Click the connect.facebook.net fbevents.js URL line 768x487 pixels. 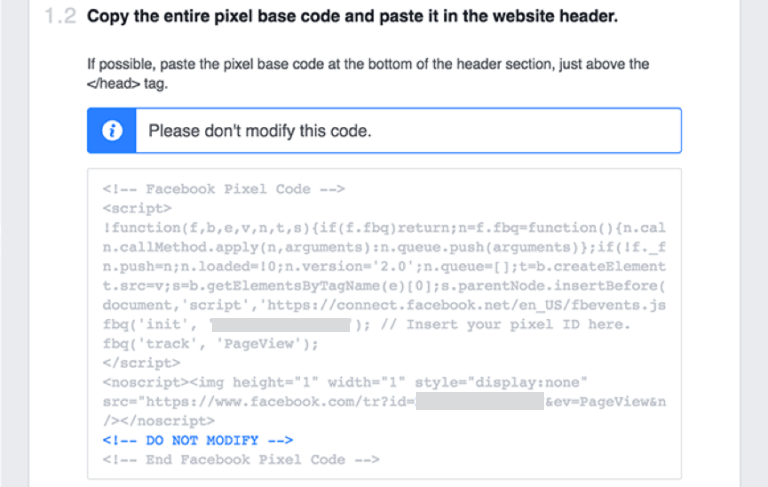pos(384,305)
